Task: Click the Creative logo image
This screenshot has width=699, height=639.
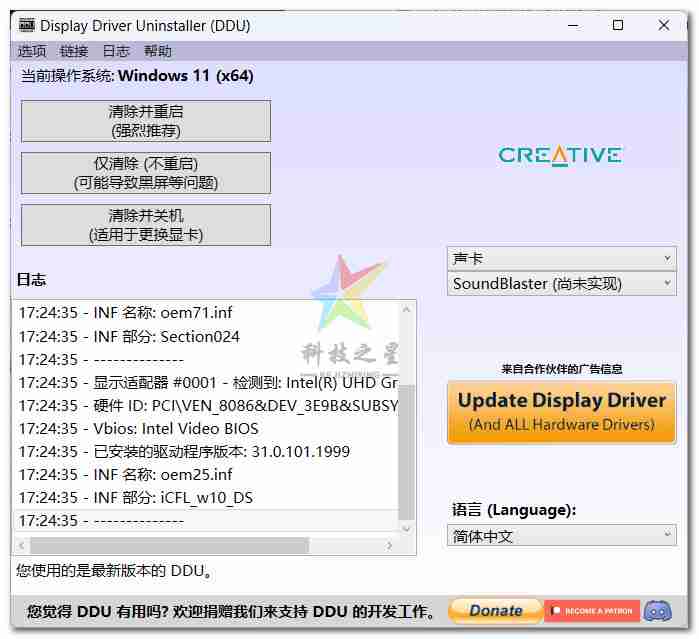Action: (560, 155)
